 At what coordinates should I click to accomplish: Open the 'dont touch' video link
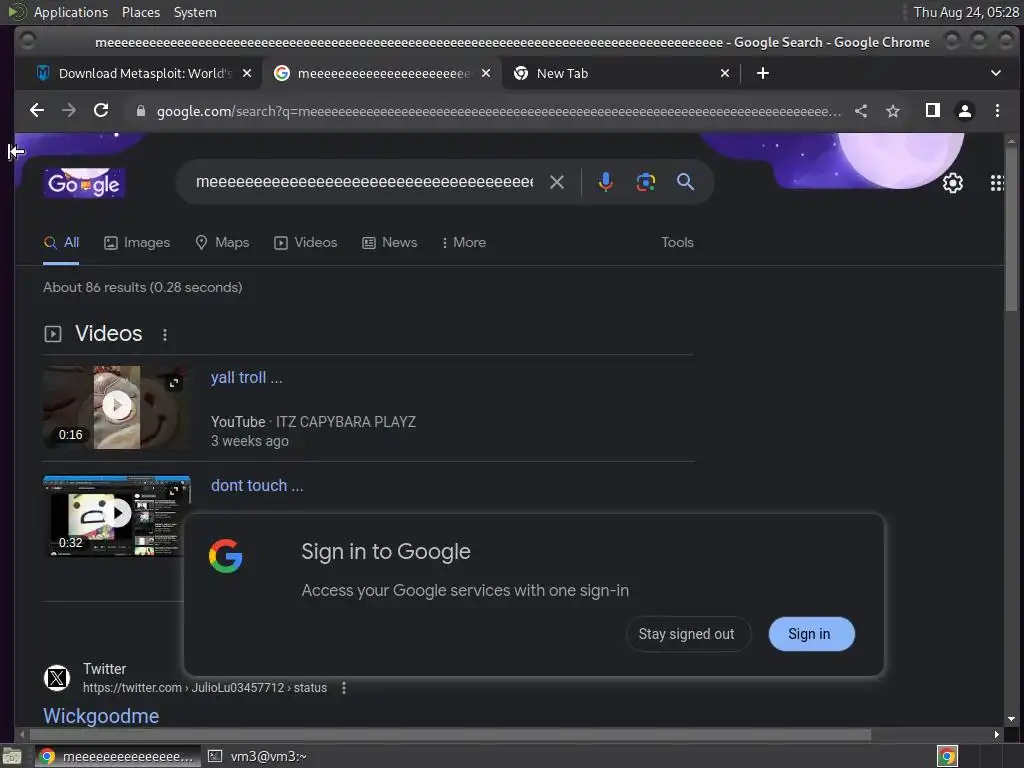pyautogui.click(x=257, y=485)
